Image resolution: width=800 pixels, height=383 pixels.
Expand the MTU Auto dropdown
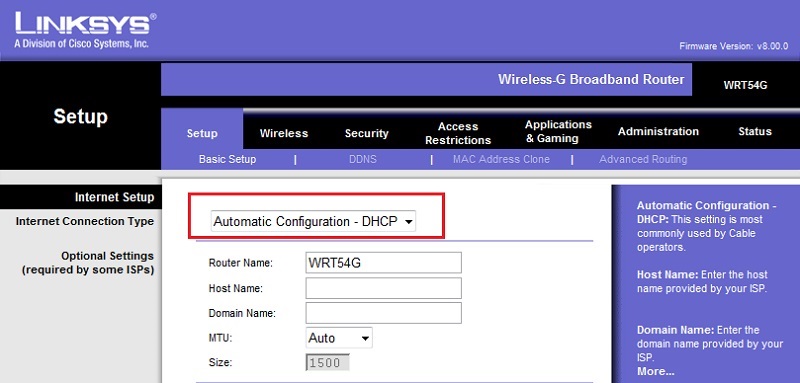coord(339,338)
